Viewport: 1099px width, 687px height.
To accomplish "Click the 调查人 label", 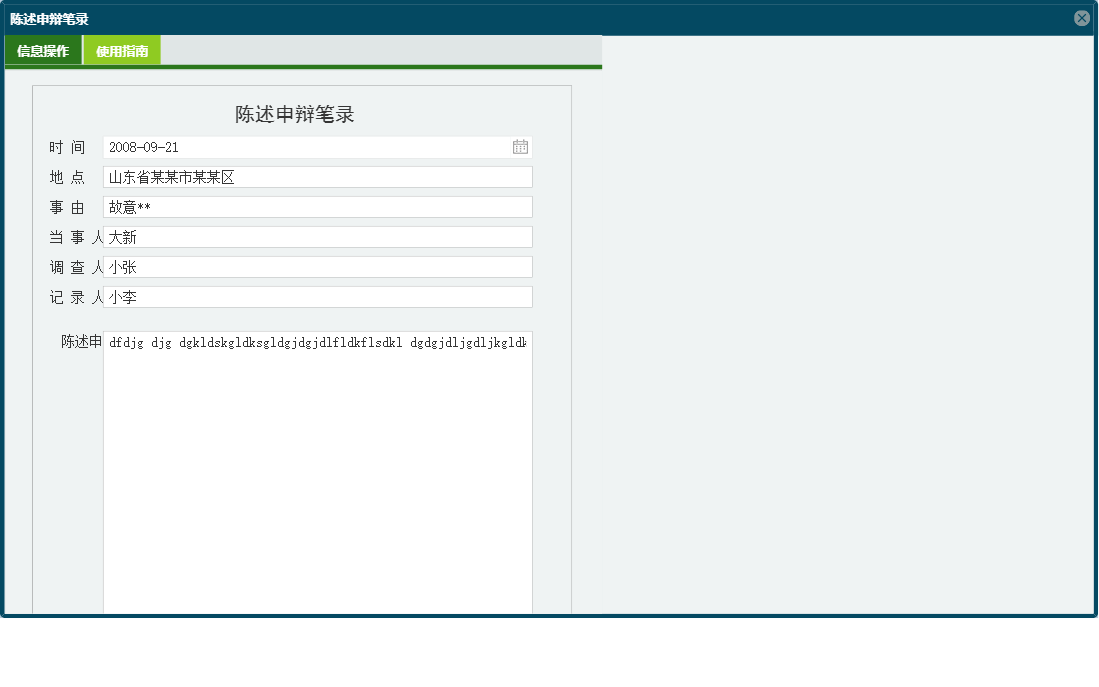I will coord(76,268).
